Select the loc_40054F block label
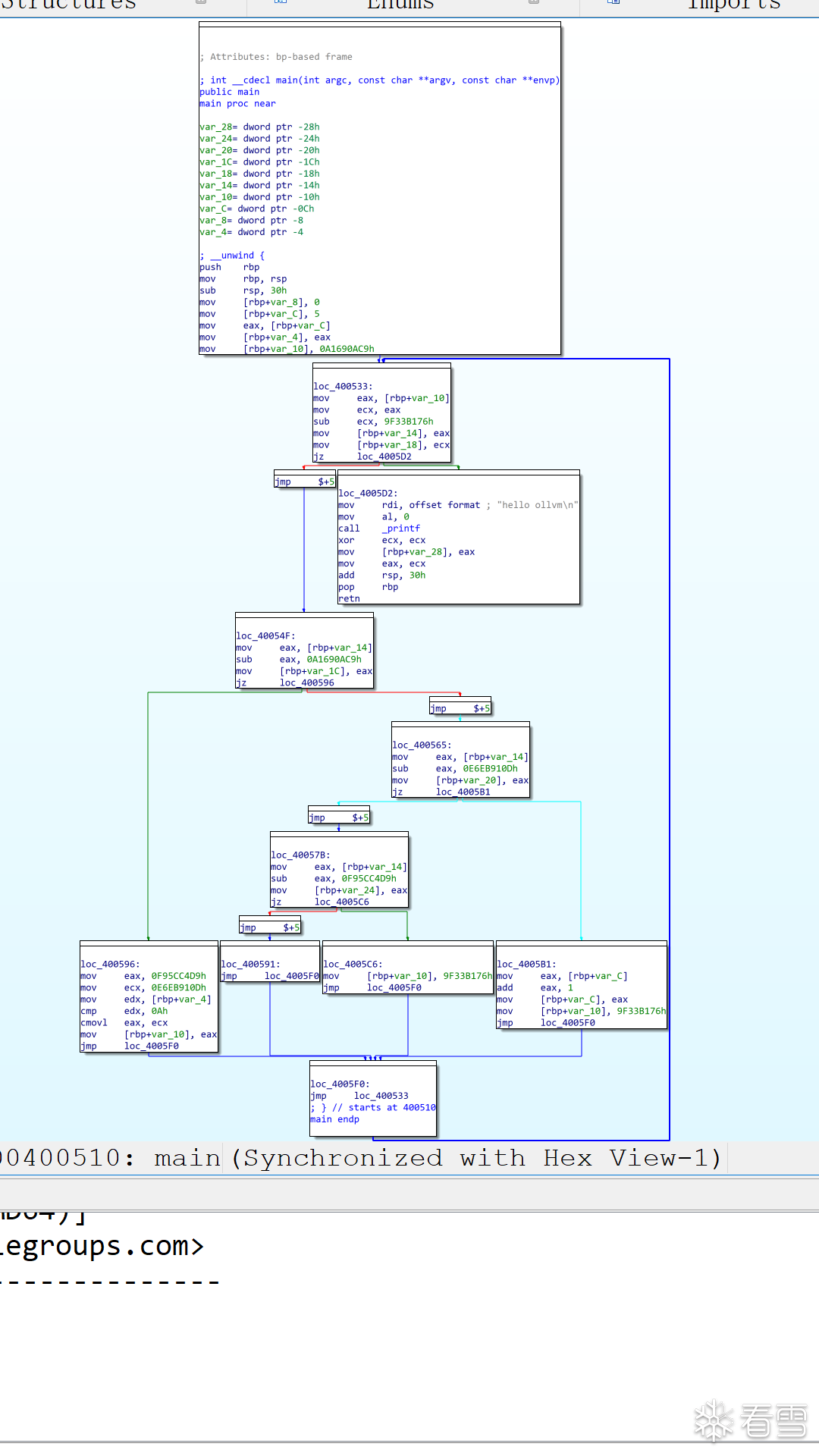The height and width of the screenshot is (1456, 819). (266, 636)
